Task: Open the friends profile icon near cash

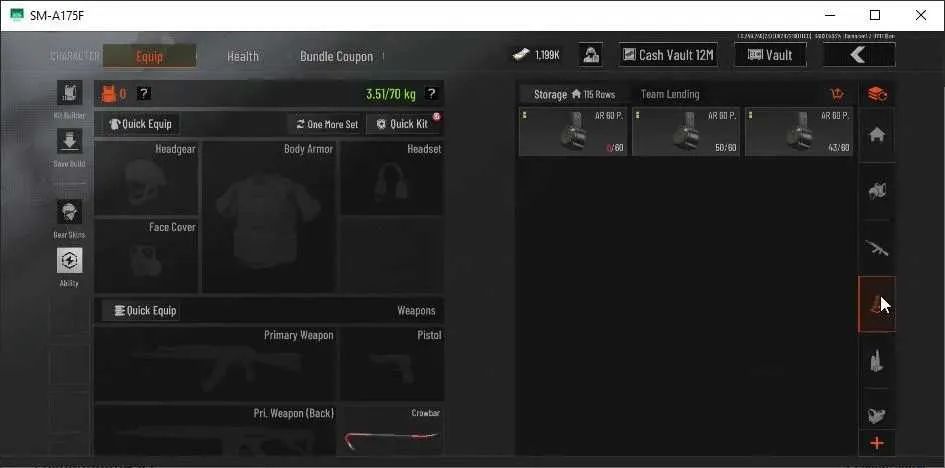Action: point(591,55)
